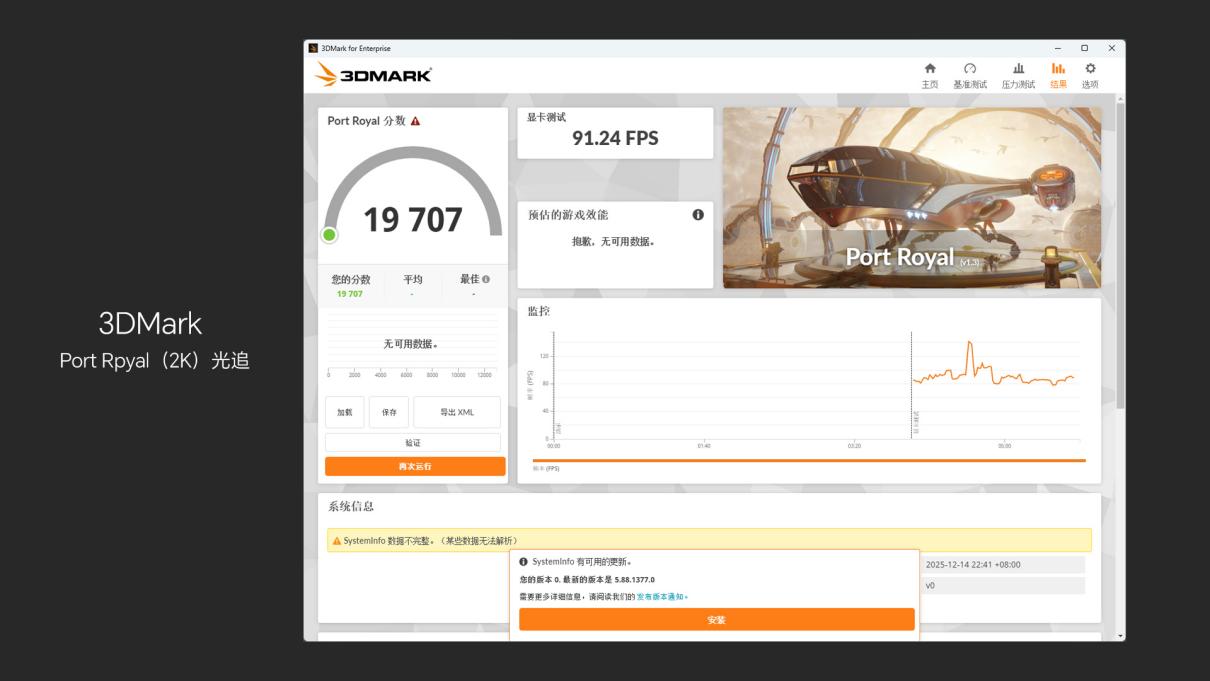
Task: Click the 验证 validate button
Action: pyautogui.click(x=413, y=443)
